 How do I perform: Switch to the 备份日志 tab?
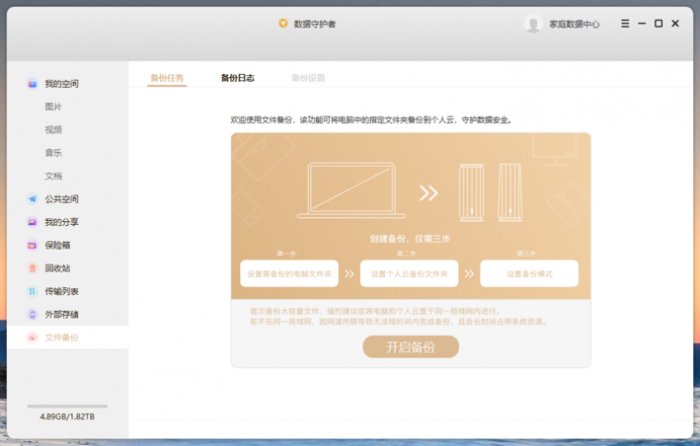tap(237, 77)
